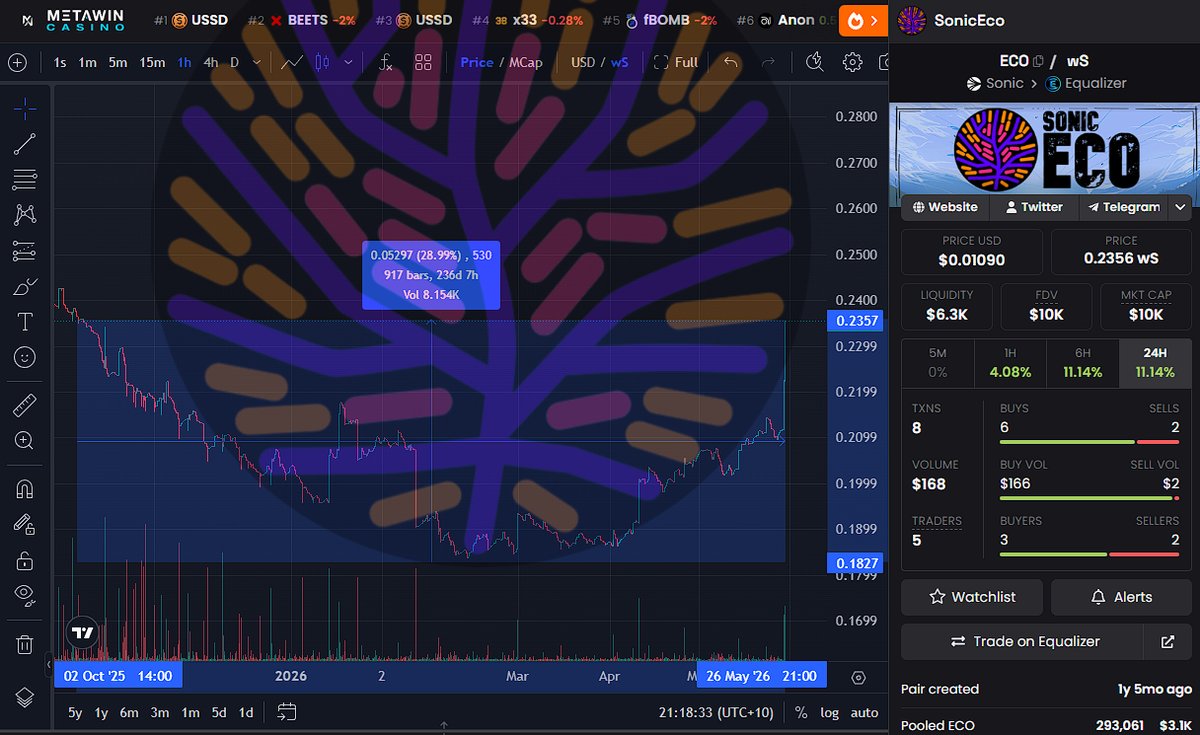Toggle stay in drawing mode

coord(25,524)
